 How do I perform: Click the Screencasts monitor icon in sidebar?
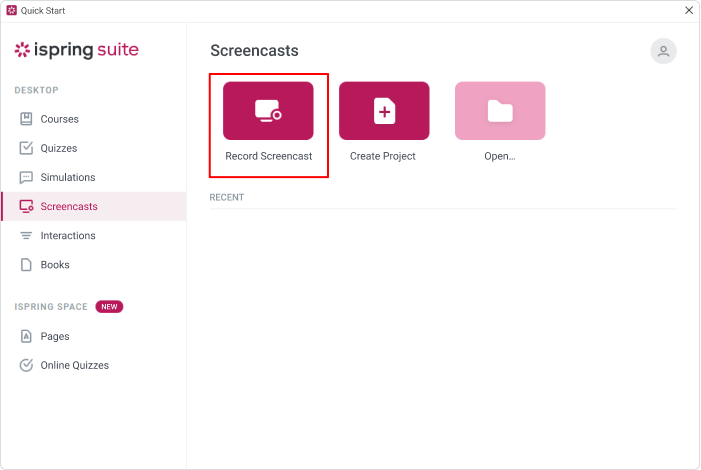tap(26, 206)
